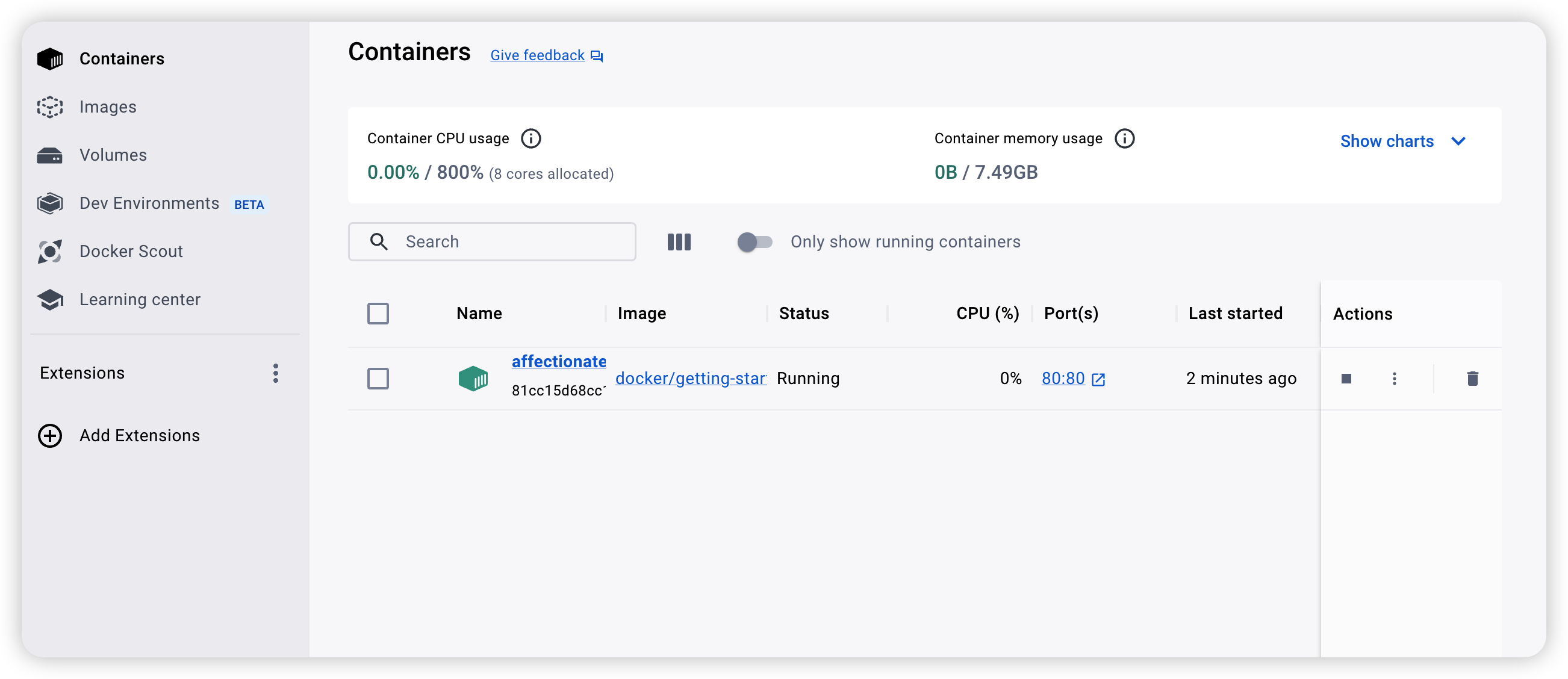
Task: Check the select-all containers checkbox
Action: point(378,314)
